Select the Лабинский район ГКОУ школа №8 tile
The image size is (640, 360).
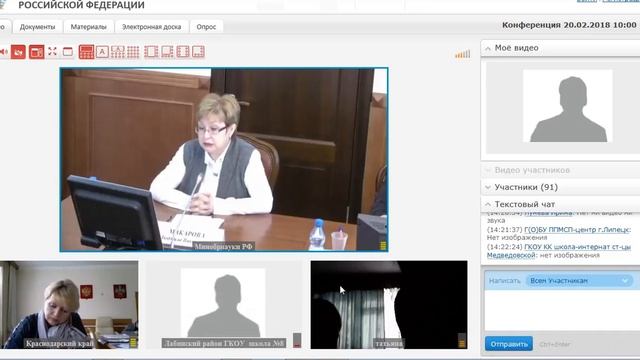tap(224, 305)
